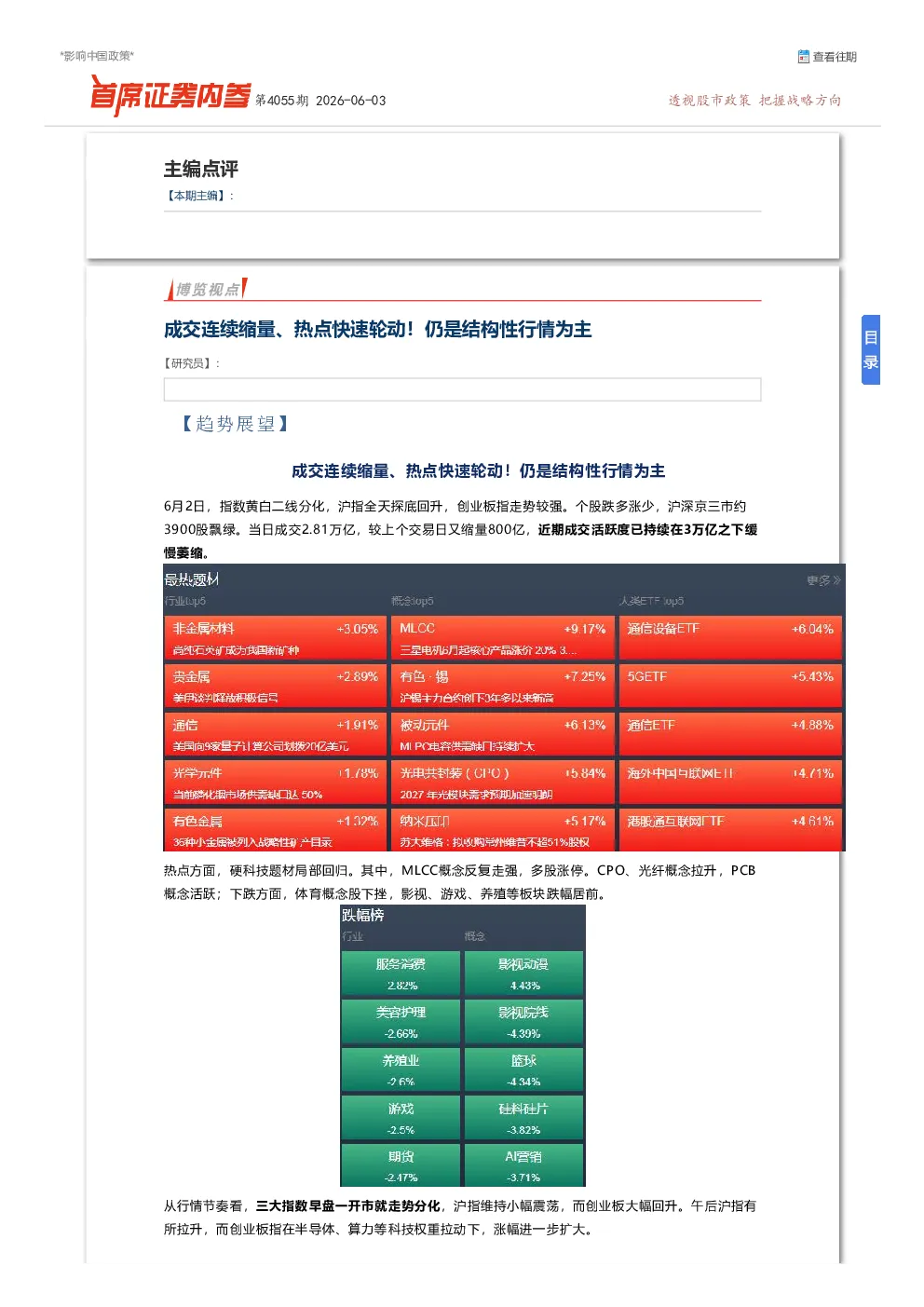The width and height of the screenshot is (924, 1307).
Task: Select the 光学元件 tile
Action: click(275, 783)
